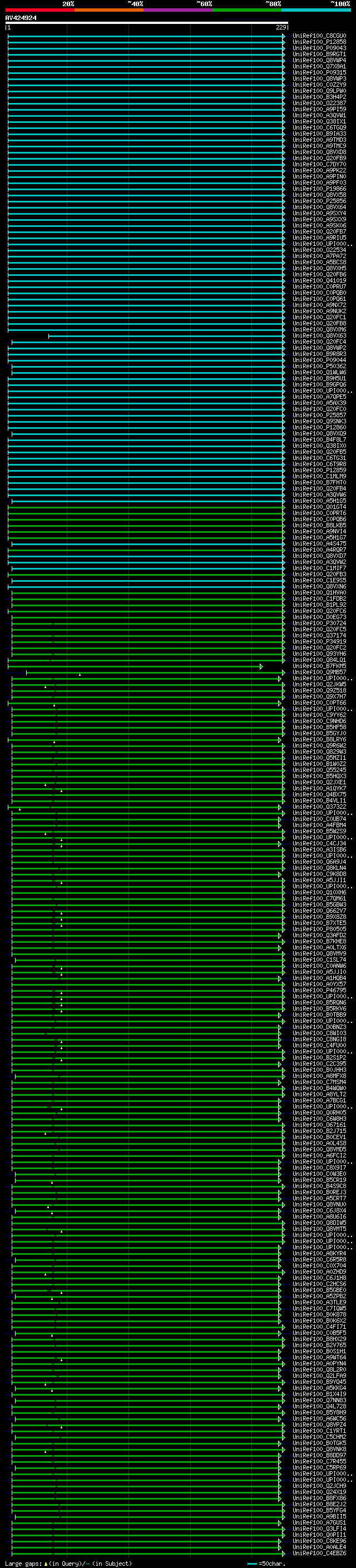Select hit label UniRef100_B8LRY6

pos(319,739)
